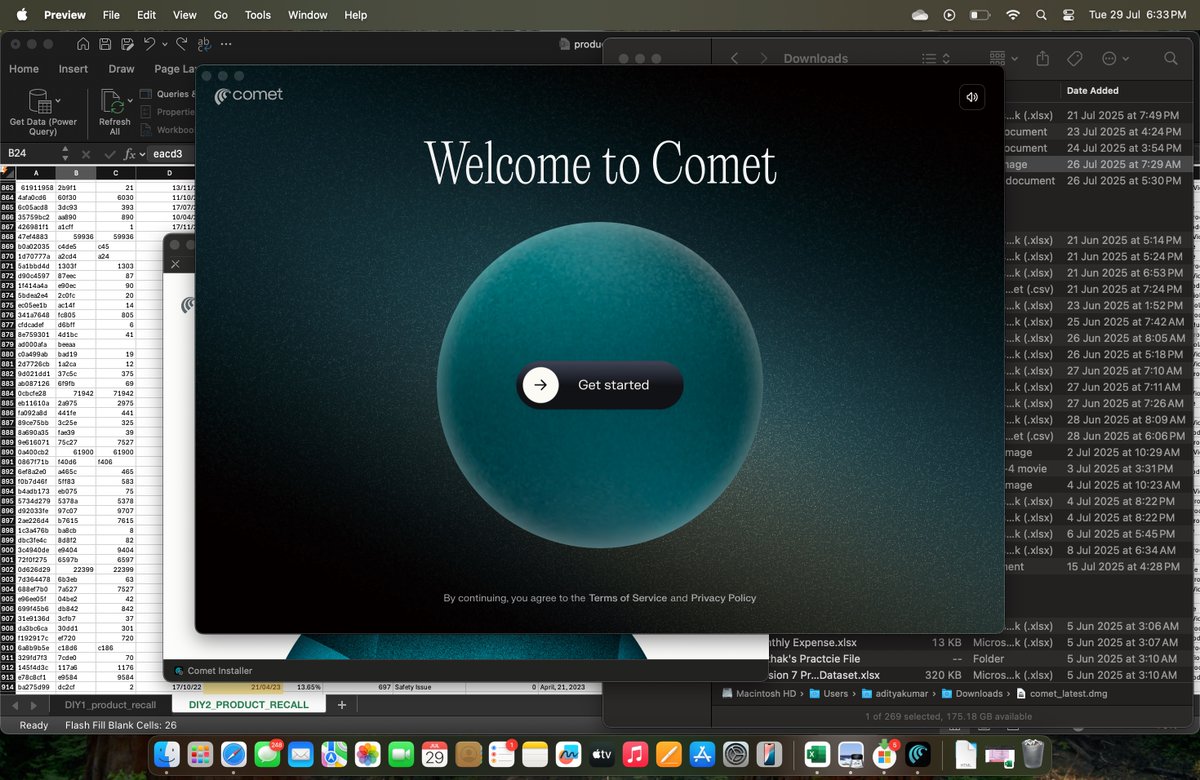
Task: Open the Undo history dropdown arrow in Excel
Action: 164,45
